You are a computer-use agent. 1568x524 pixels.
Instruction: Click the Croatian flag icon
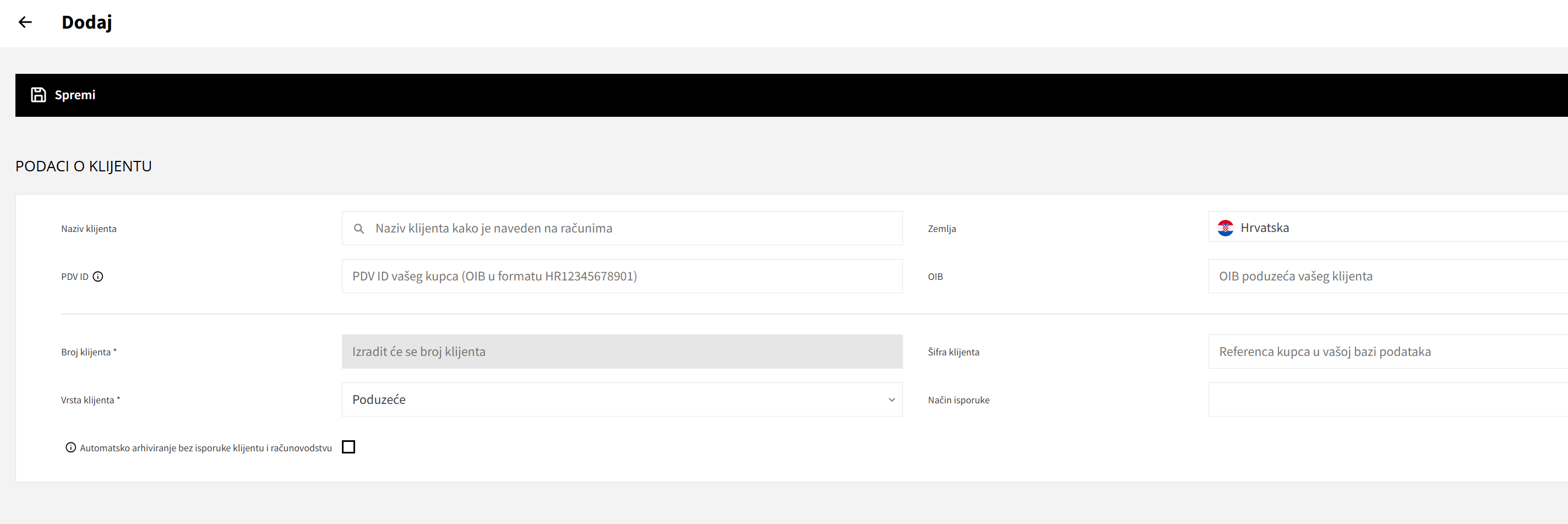[x=1226, y=228]
